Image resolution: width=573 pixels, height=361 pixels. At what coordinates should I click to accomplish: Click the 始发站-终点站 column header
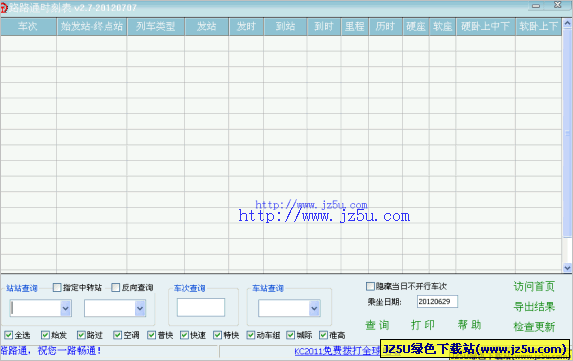click(x=92, y=26)
